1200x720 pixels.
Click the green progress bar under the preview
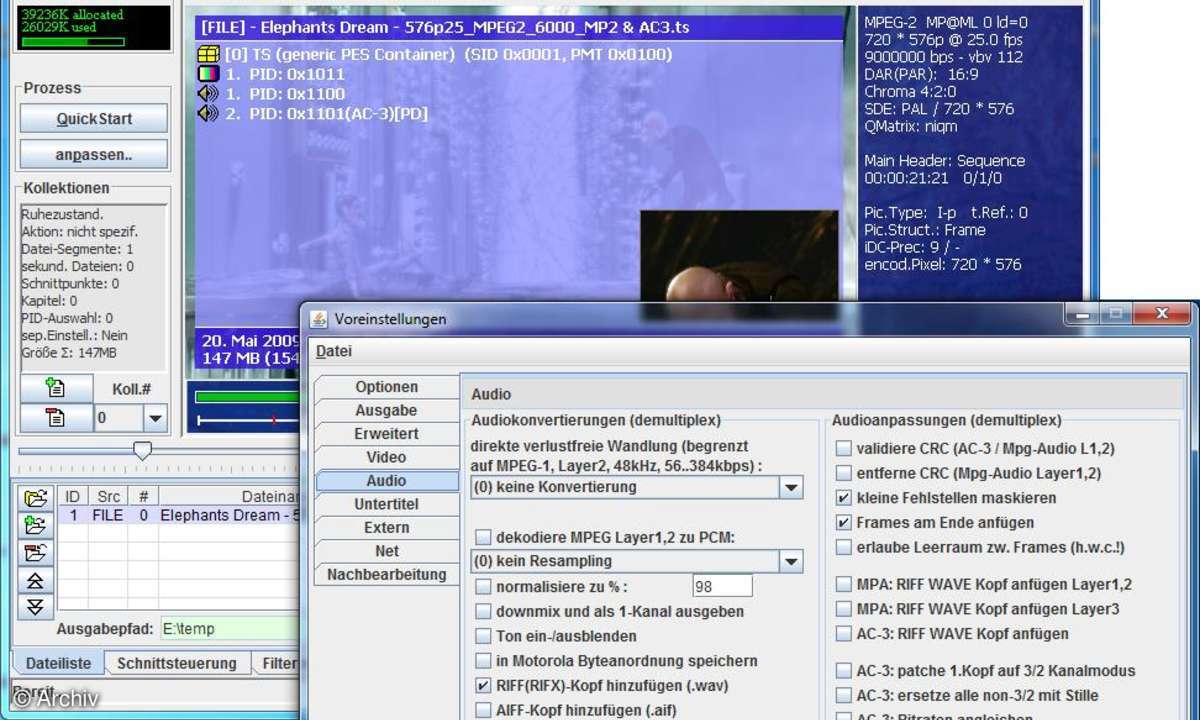(x=247, y=397)
